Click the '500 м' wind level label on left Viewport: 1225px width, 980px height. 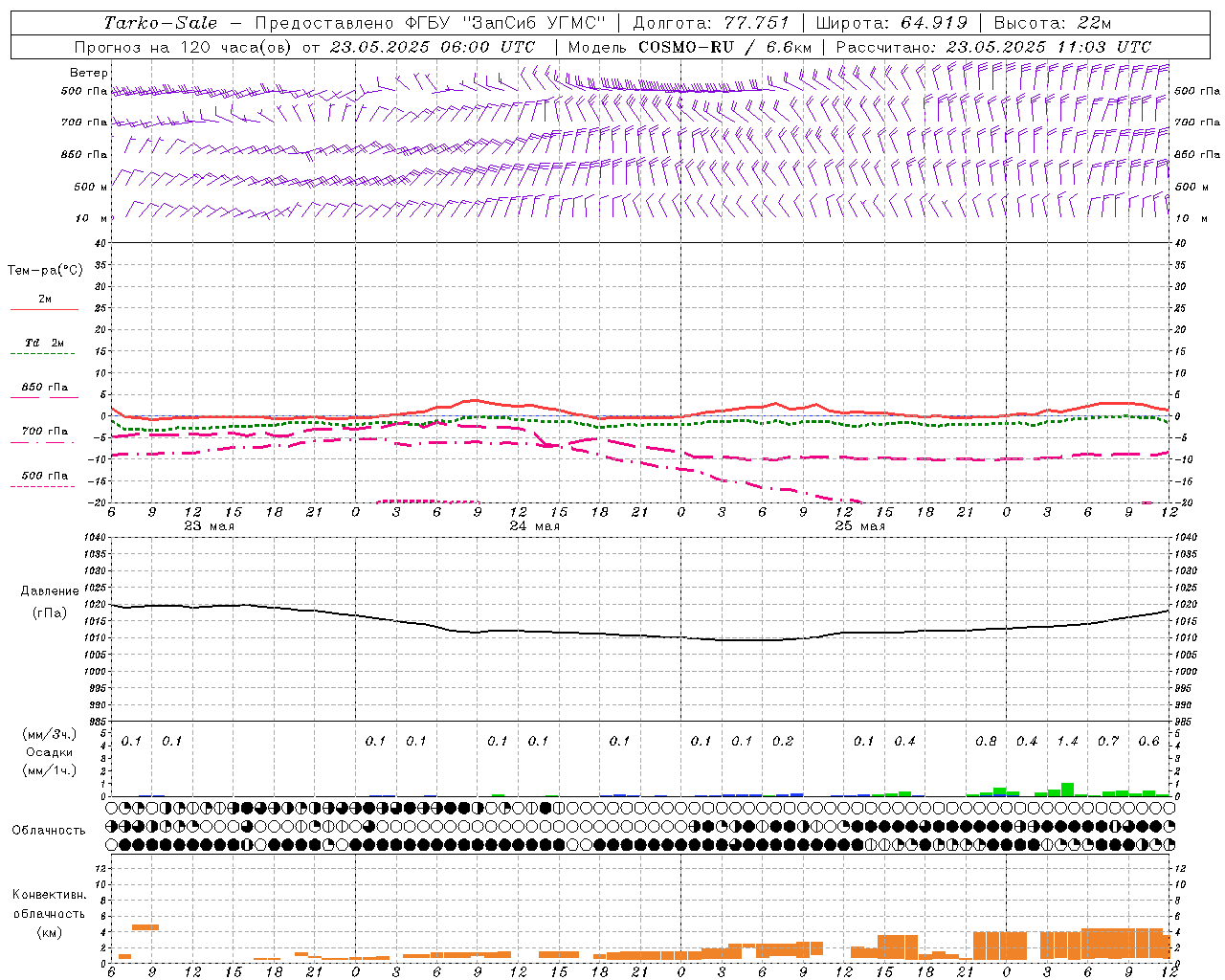point(91,187)
